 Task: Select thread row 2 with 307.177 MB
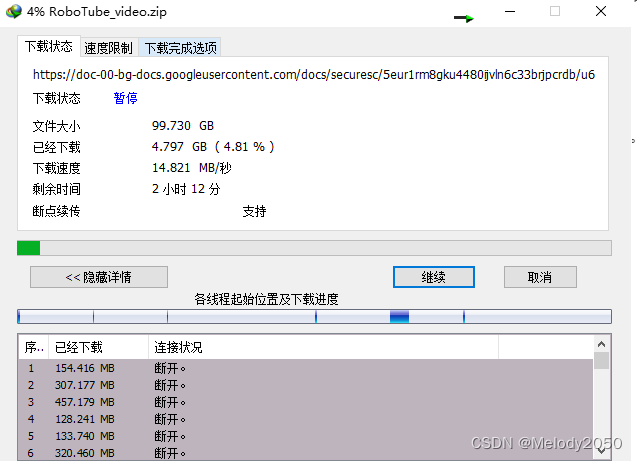tap(306, 385)
